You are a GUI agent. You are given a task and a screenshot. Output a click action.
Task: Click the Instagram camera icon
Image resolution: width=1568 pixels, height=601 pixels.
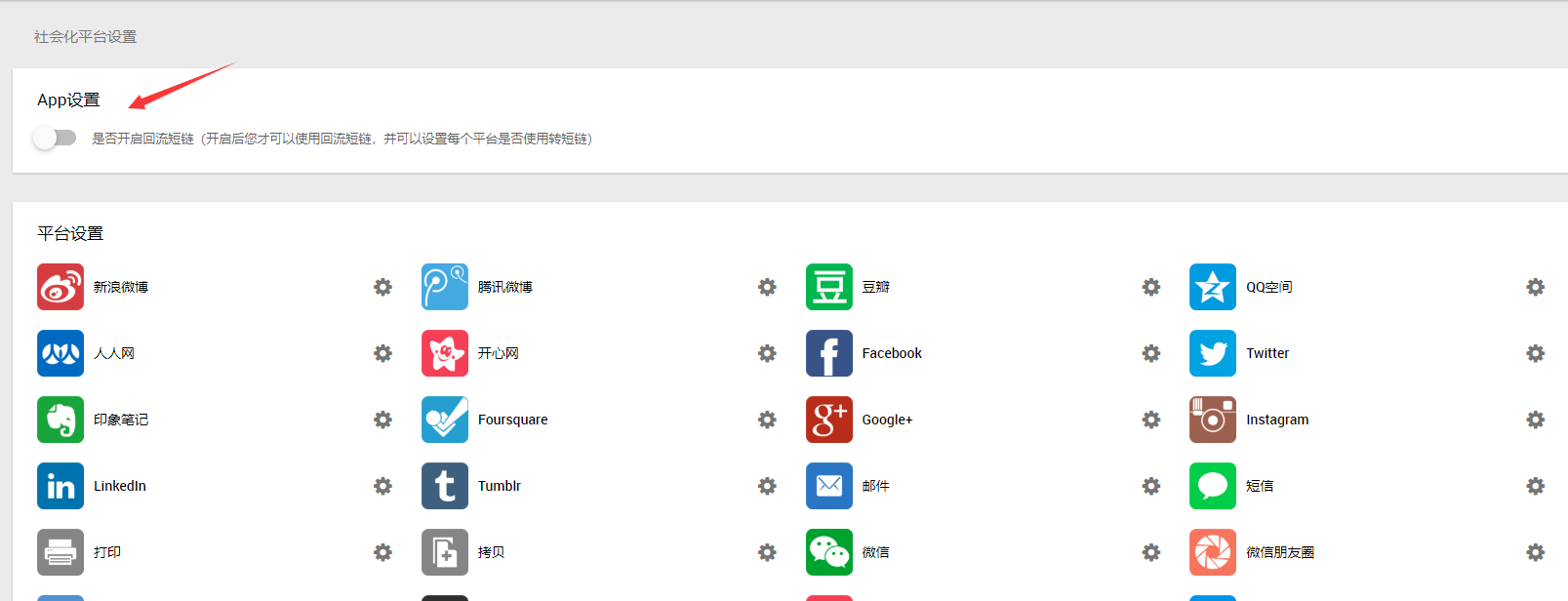[x=1213, y=420]
